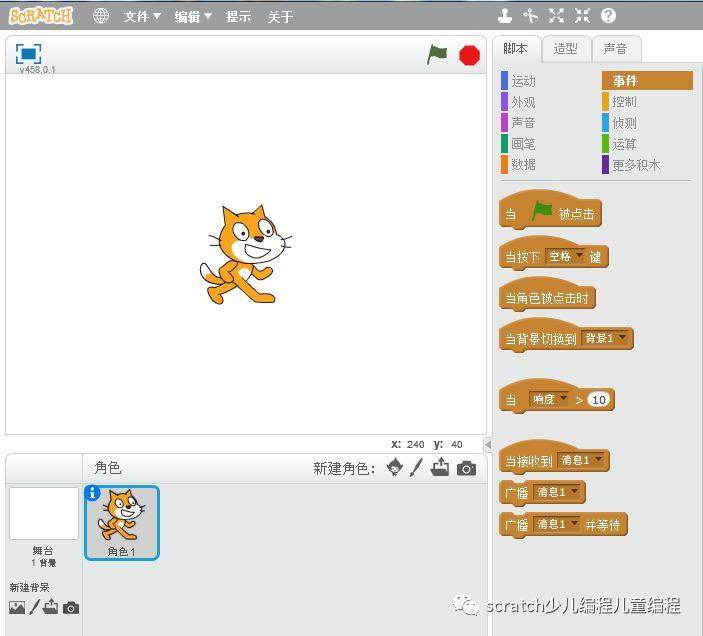Viewport: 703px width, 636px height.
Task: Select the duplicate stamp tool
Action: tap(505, 16)
